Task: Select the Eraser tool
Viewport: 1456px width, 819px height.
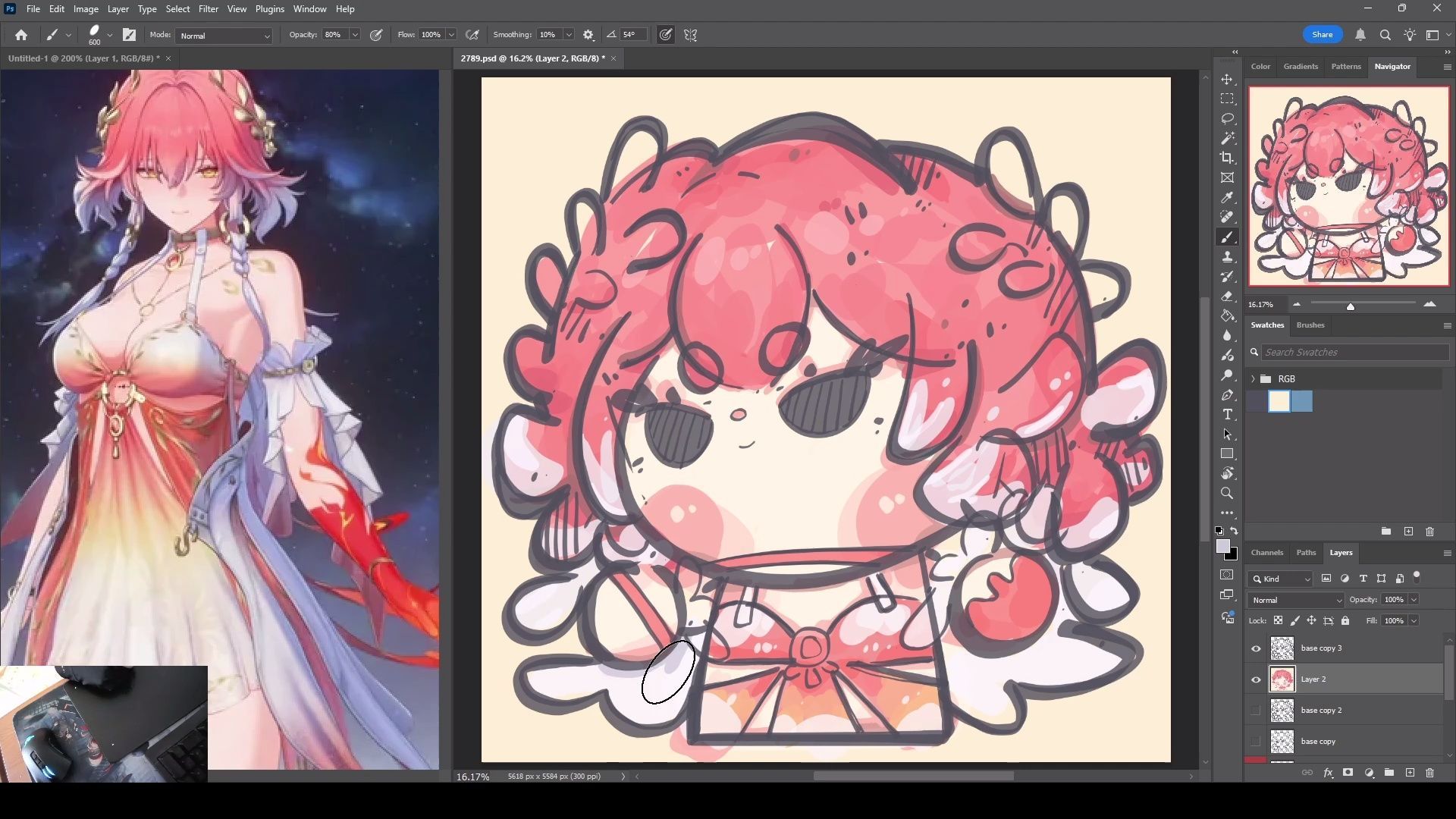Action: click(1227, 297)
